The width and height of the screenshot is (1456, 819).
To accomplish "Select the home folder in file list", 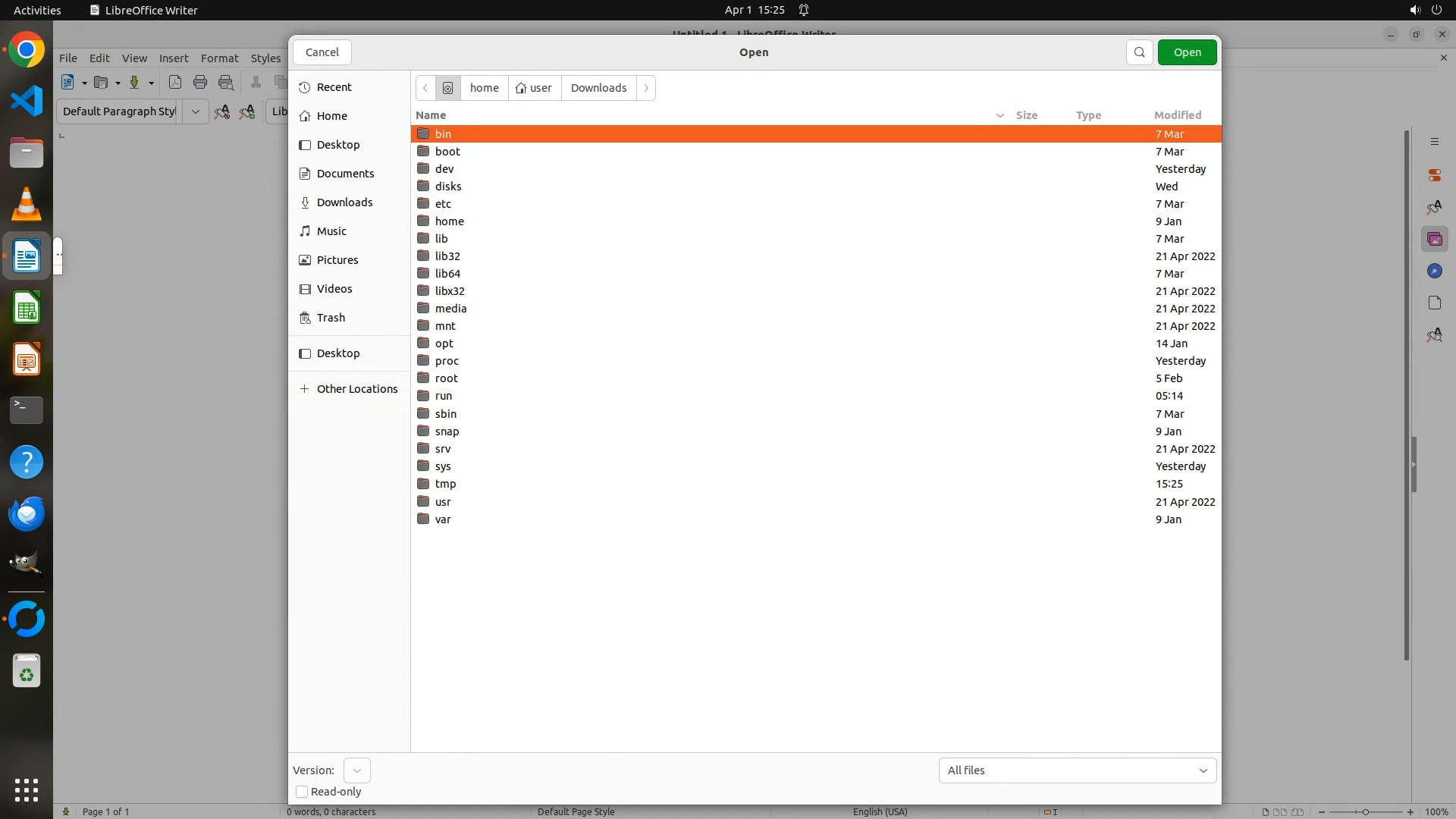I will pyautogui.click(x=449, y=221).
